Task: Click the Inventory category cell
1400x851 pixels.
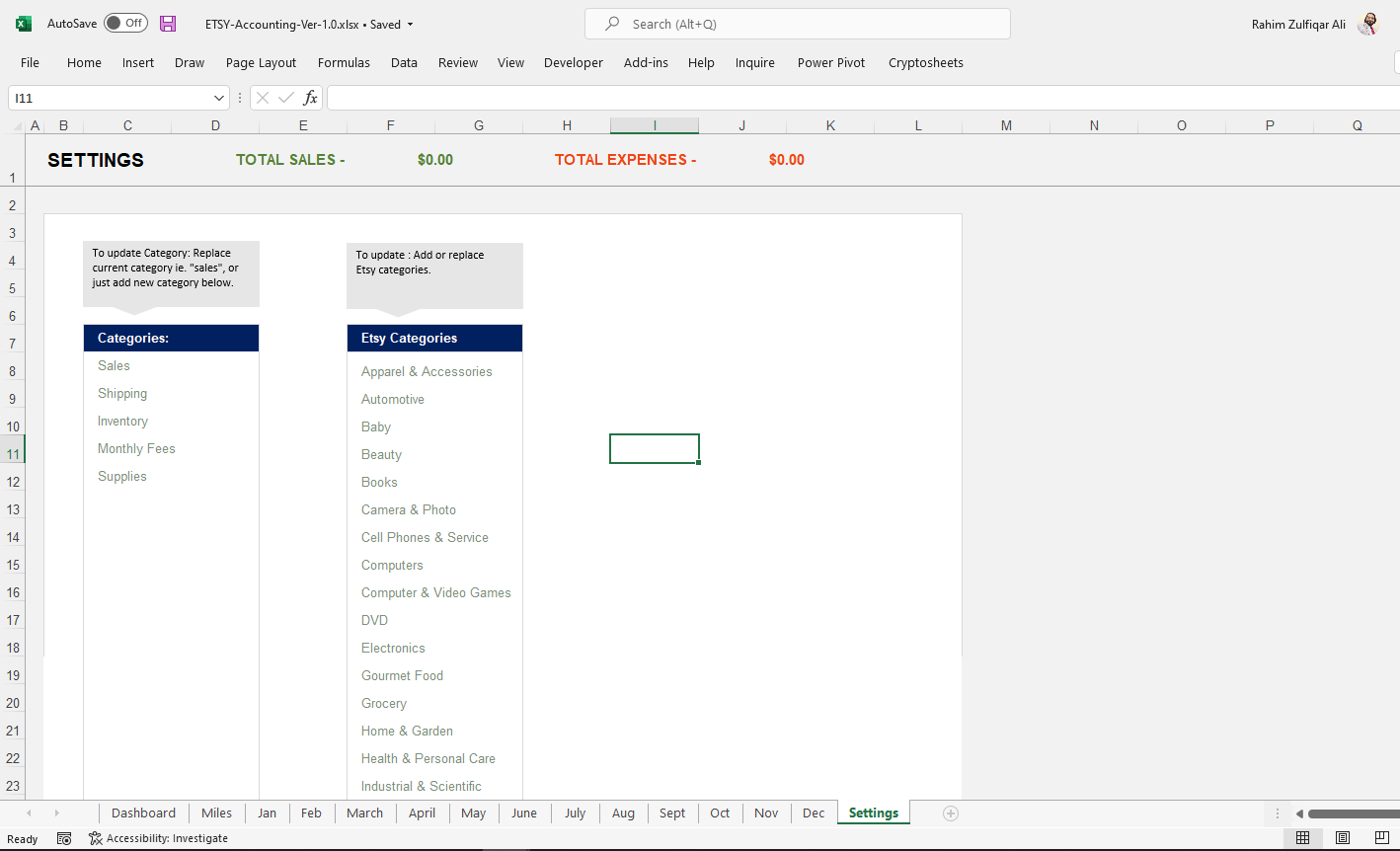Action: pos(171,421)
